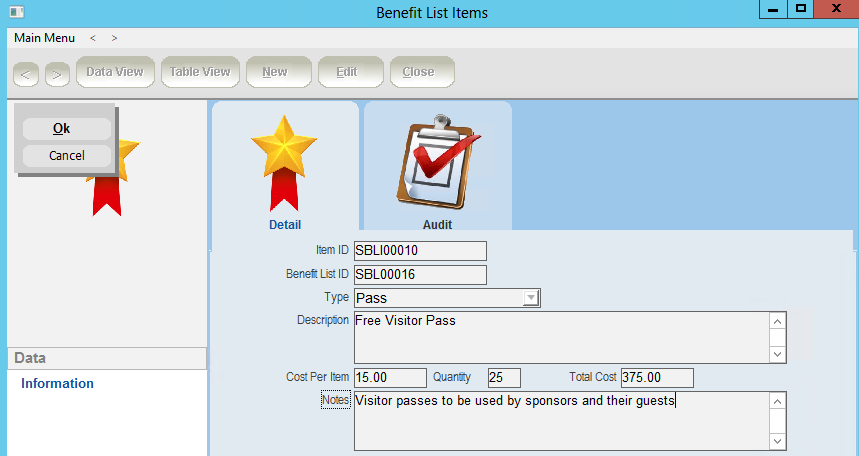859x456 pixels.
Task: Click the Cost Per Item field
Action: pyautogui.click(x=391, y=378)
